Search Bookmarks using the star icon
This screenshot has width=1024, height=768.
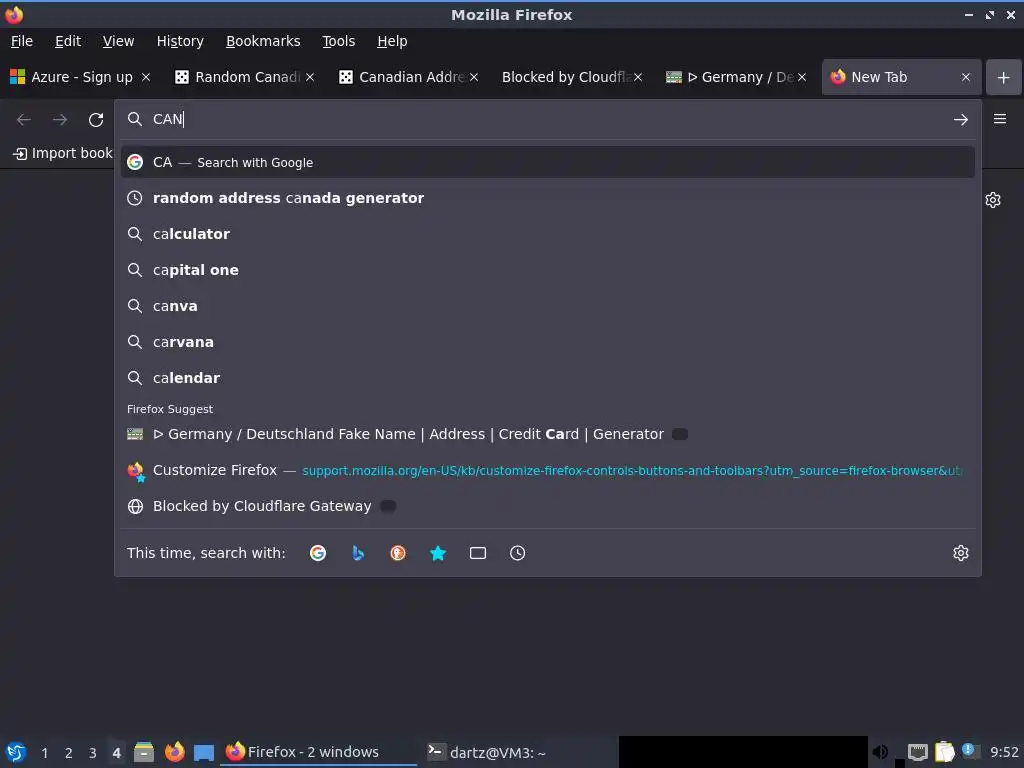point(438,553)
